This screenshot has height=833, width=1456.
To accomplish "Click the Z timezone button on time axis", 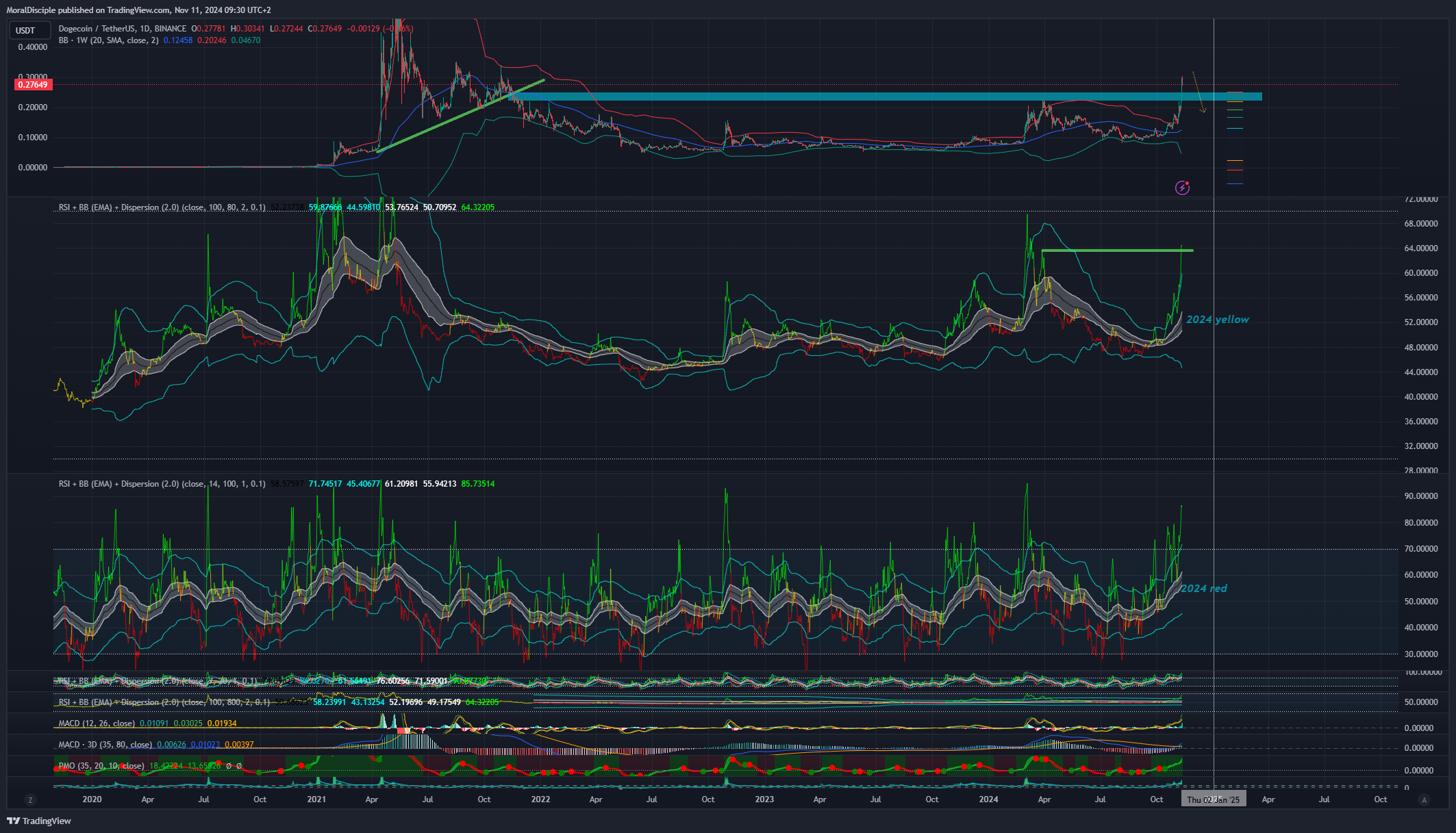I will [x=29, y=799].
